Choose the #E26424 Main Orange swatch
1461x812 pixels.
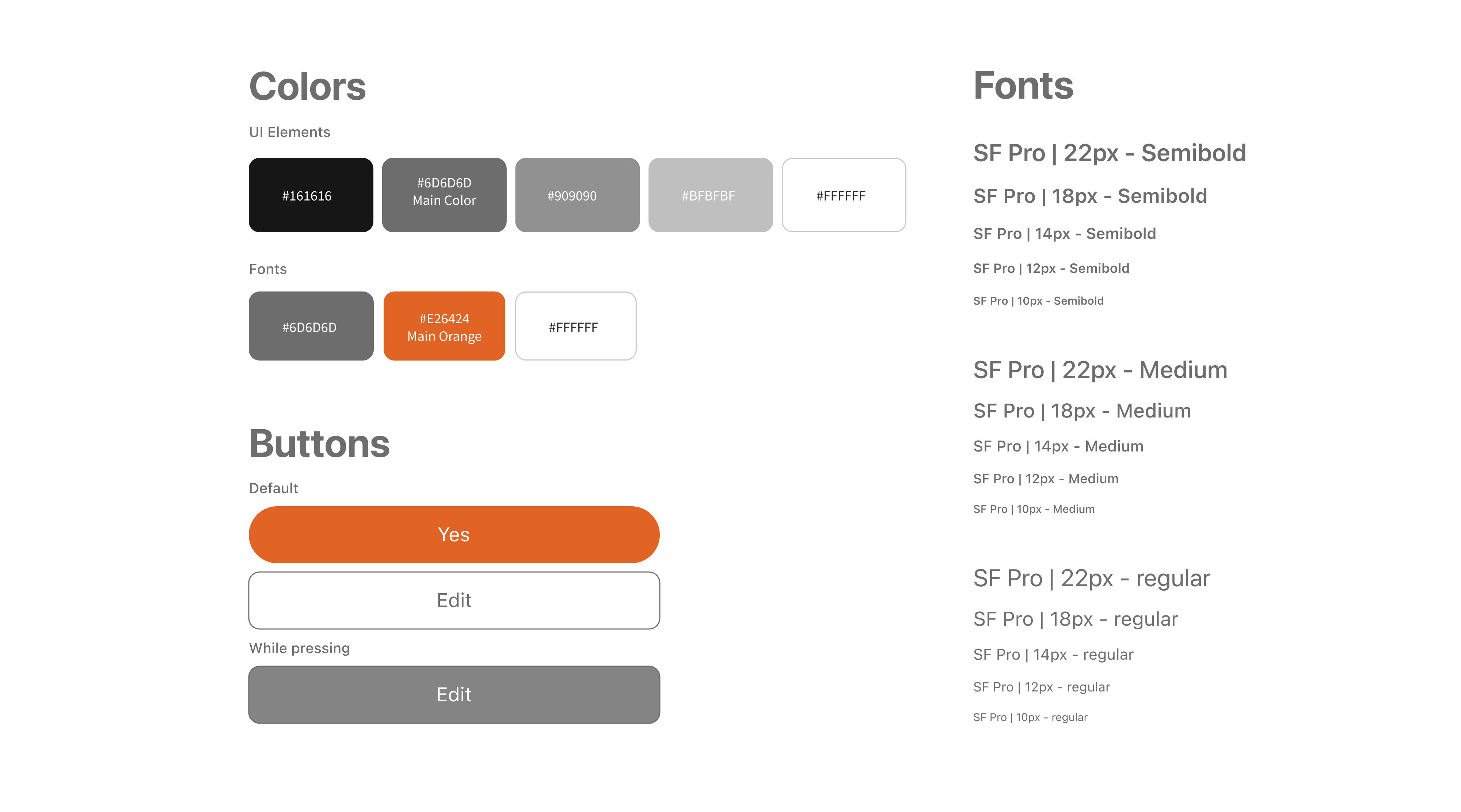click(x=444, y=326)
